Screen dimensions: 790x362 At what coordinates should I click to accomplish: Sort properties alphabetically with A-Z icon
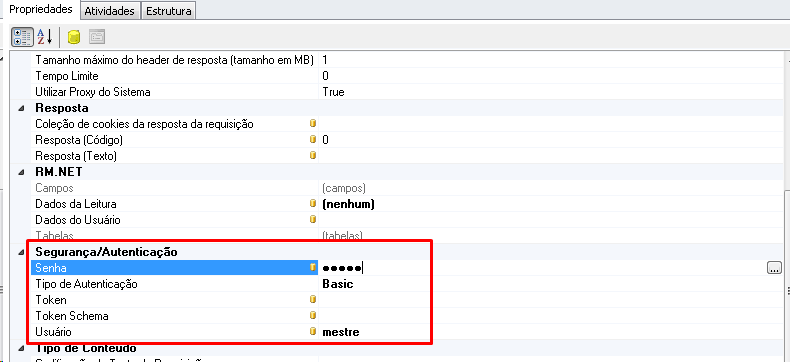point(44,37)
